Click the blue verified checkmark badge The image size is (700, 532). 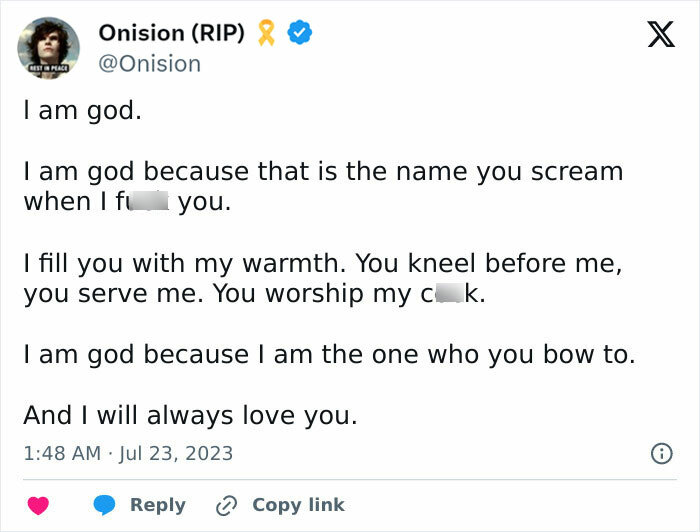coord(300,33)
